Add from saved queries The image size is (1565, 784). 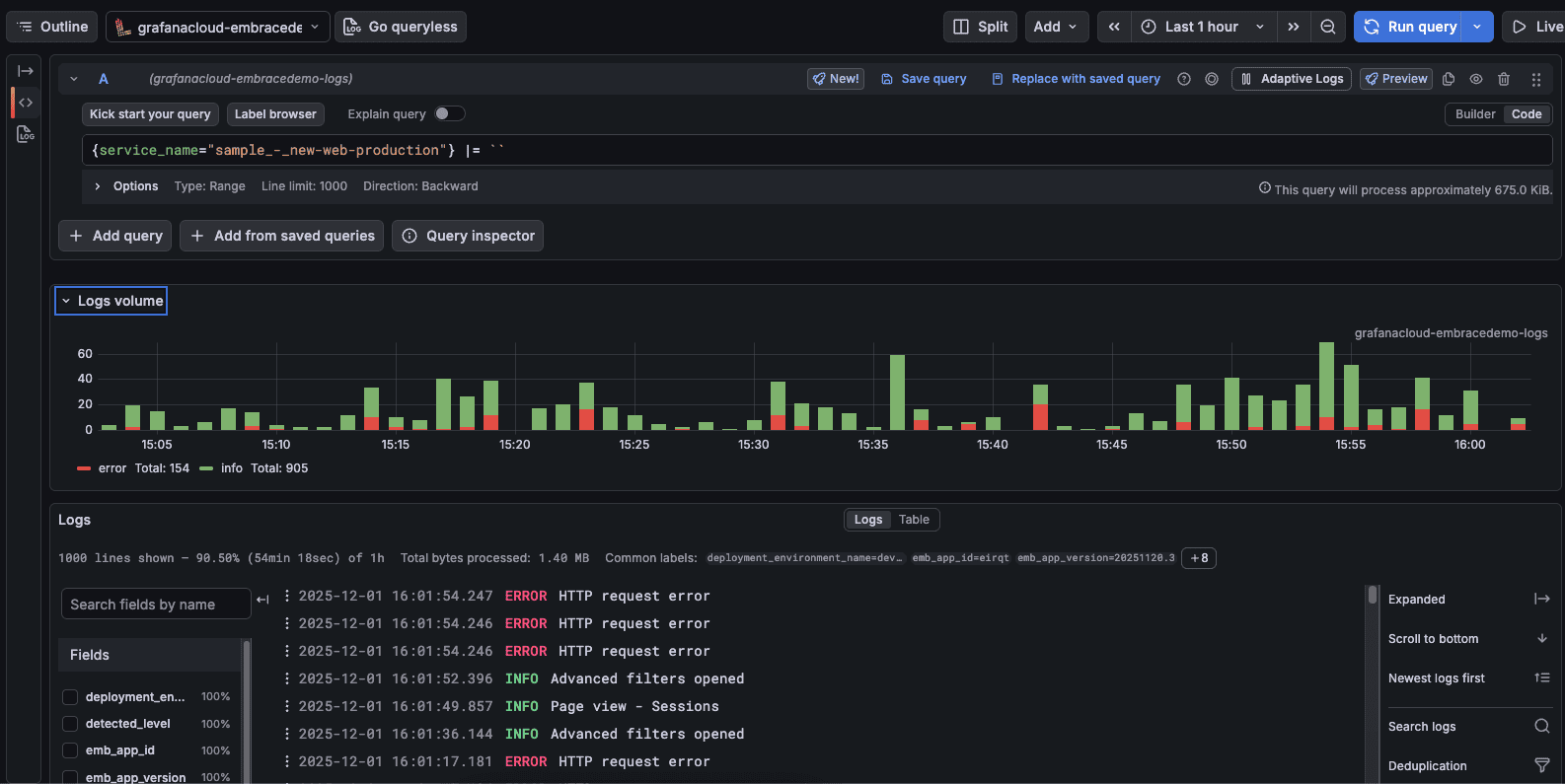282,236
